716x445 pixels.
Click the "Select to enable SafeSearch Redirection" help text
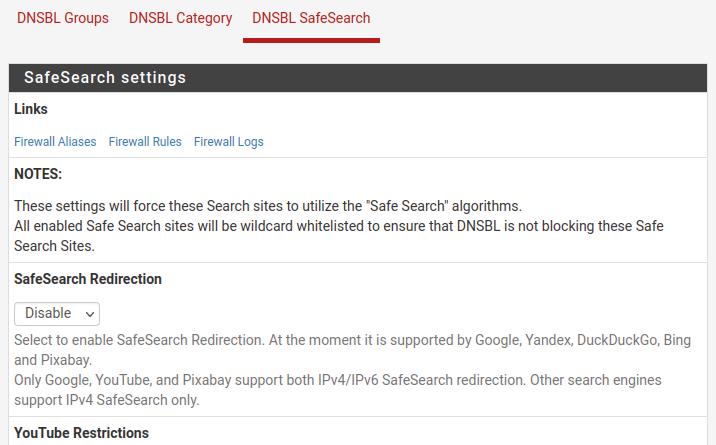pyautogui.click(x=352, y=340)
